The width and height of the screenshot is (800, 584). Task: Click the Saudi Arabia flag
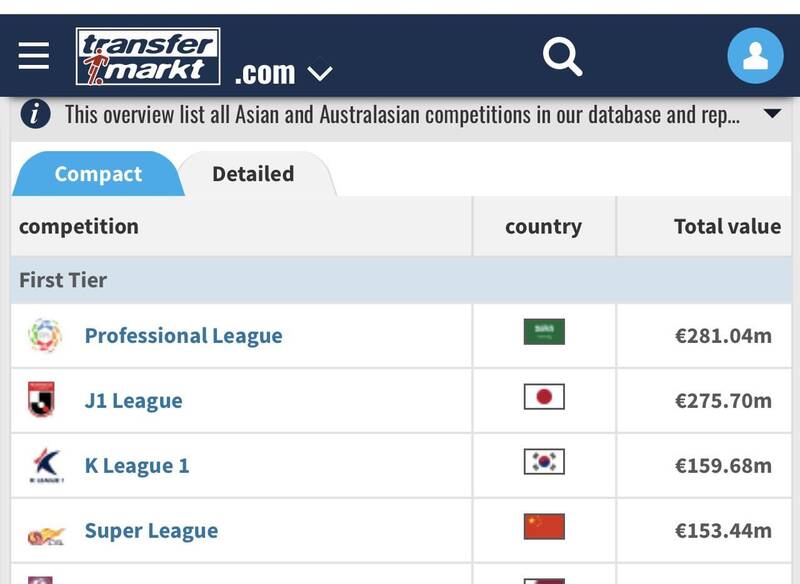[x=544, y=331]
